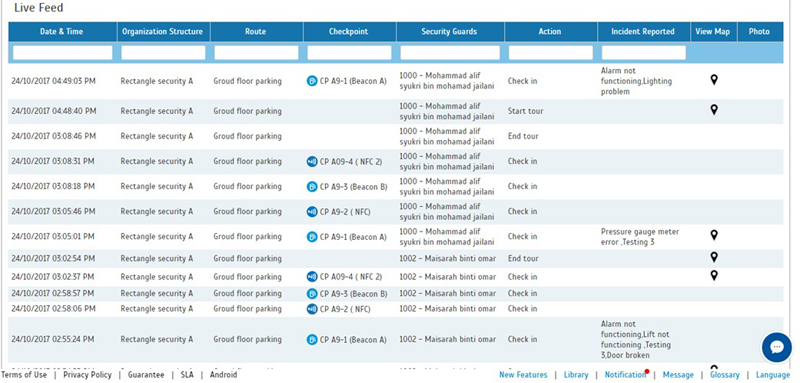Click beacon icon for 03:08:18 PM CP A9-3
This screenshot has width=800, height=383.
312,187
